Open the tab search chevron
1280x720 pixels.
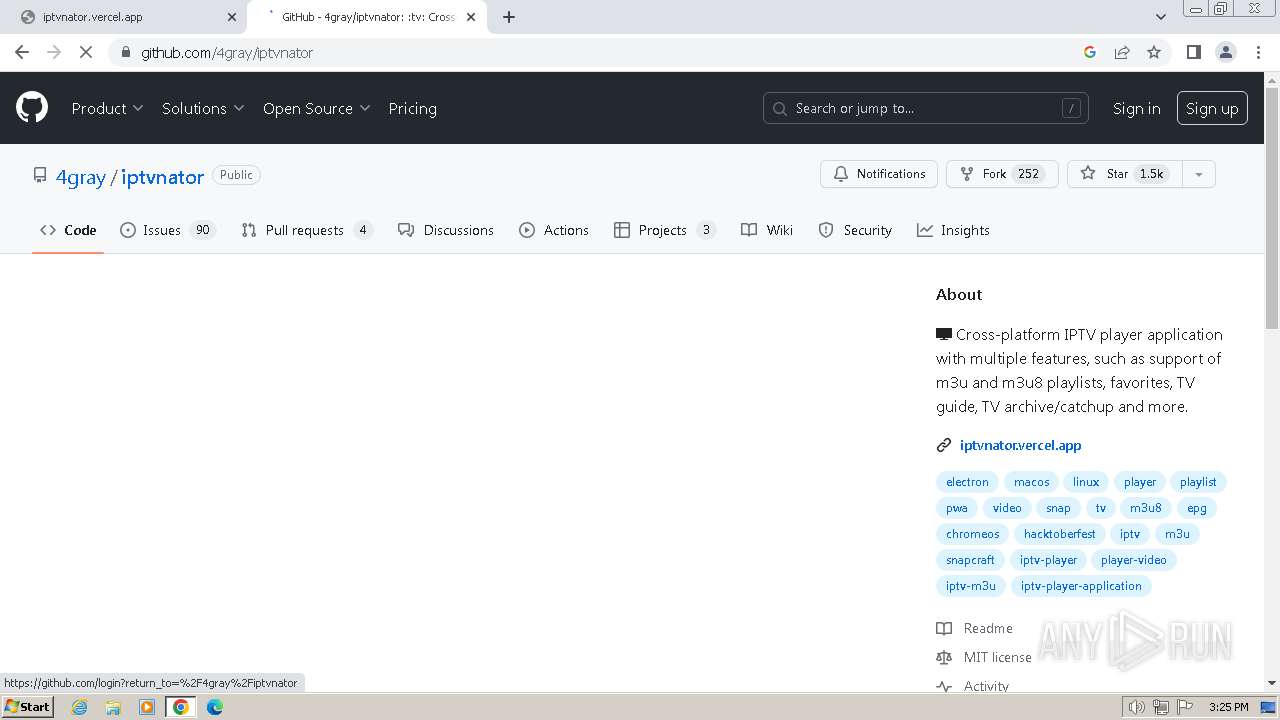pyautogui.click(x=1160, y=17)
